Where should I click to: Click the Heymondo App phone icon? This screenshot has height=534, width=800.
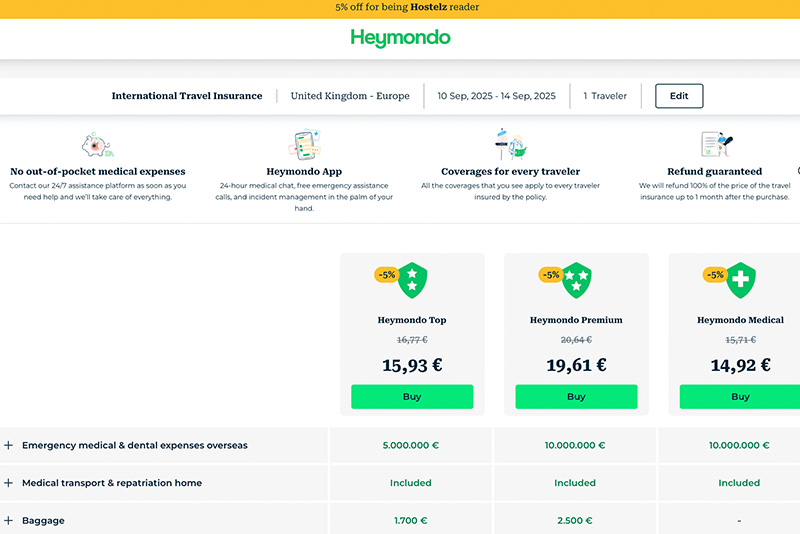[304, 144]
